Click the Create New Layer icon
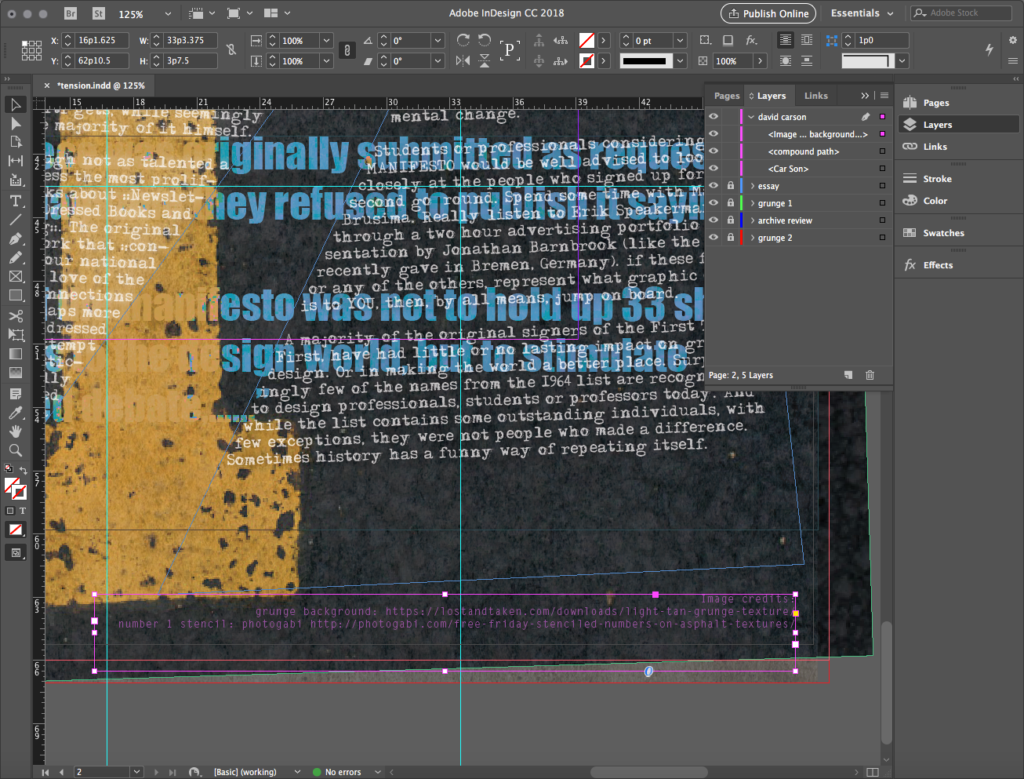This screenshot has height=779, width=1024. 848,375
